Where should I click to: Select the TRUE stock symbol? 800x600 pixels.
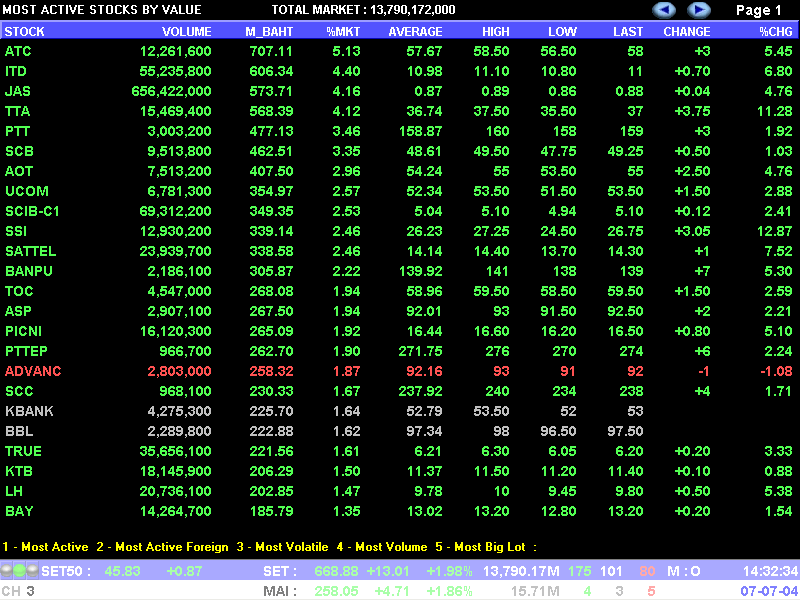(x=23, y=452)
